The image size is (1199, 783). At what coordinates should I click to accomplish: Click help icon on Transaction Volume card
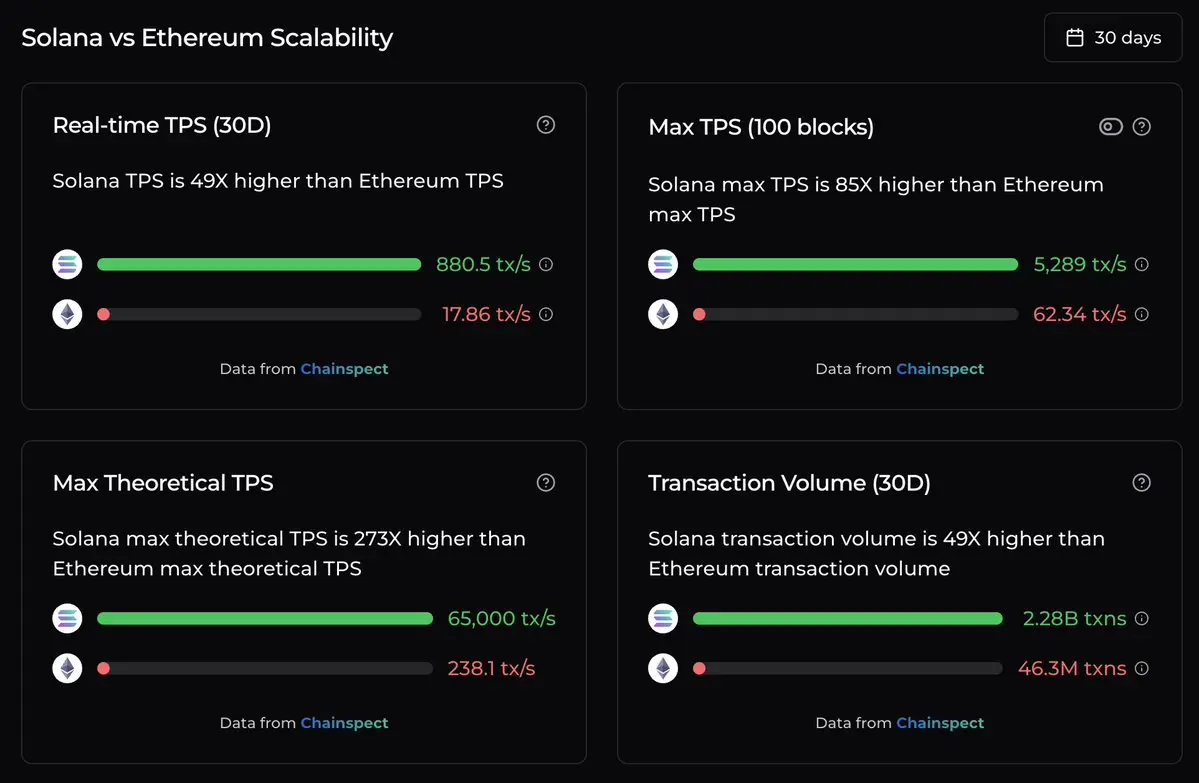click(x=1142, y=483)
